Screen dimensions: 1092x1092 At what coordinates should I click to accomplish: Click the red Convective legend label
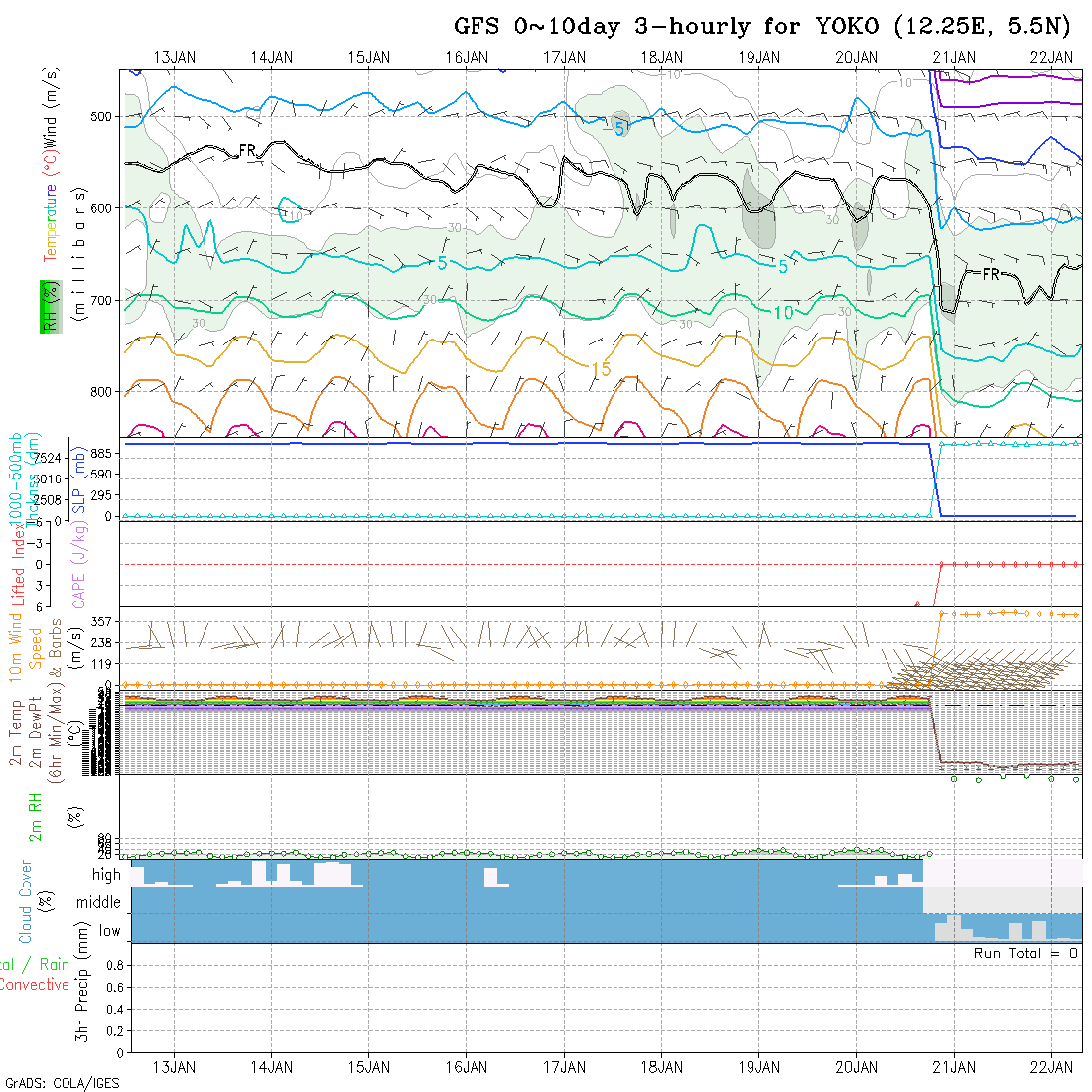tap(35, 984)
